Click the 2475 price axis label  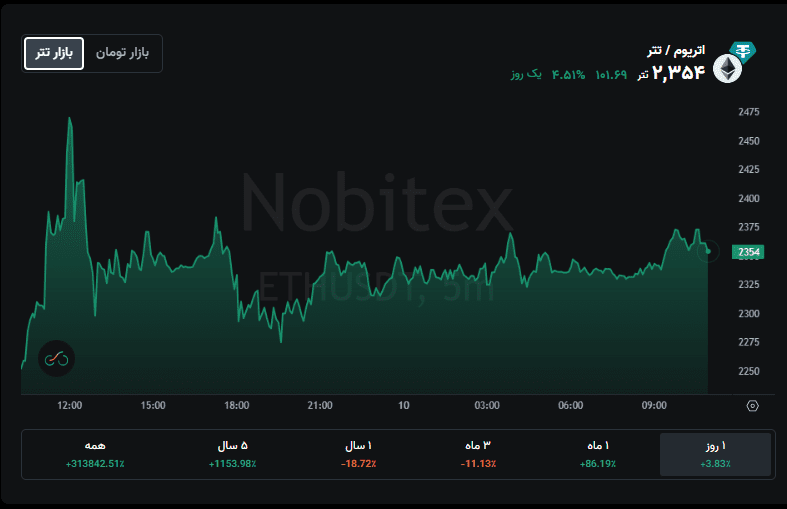(x=749, y=112)
